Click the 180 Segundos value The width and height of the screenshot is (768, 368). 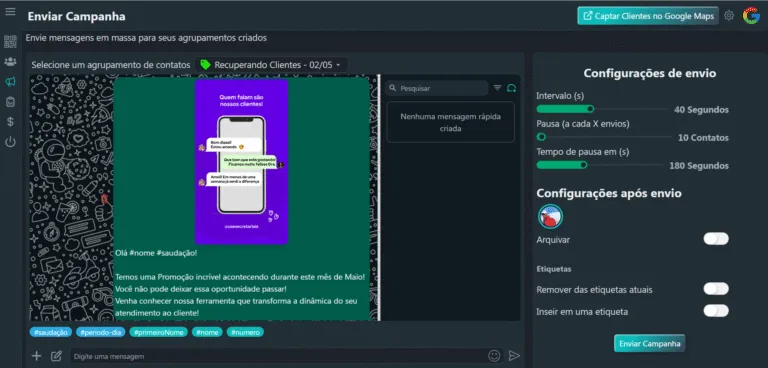pyautogui.click(x=699, y=166)
